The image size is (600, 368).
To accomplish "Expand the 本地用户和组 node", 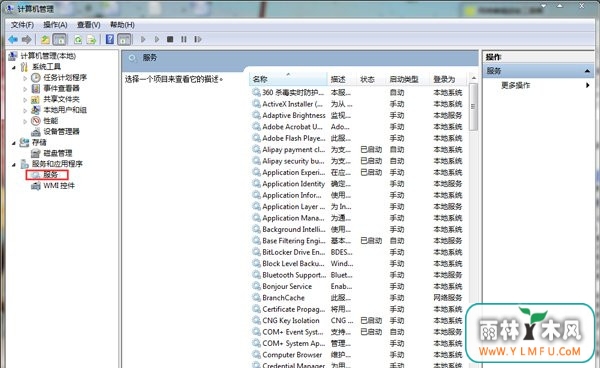I will click(x=25, y=111).
